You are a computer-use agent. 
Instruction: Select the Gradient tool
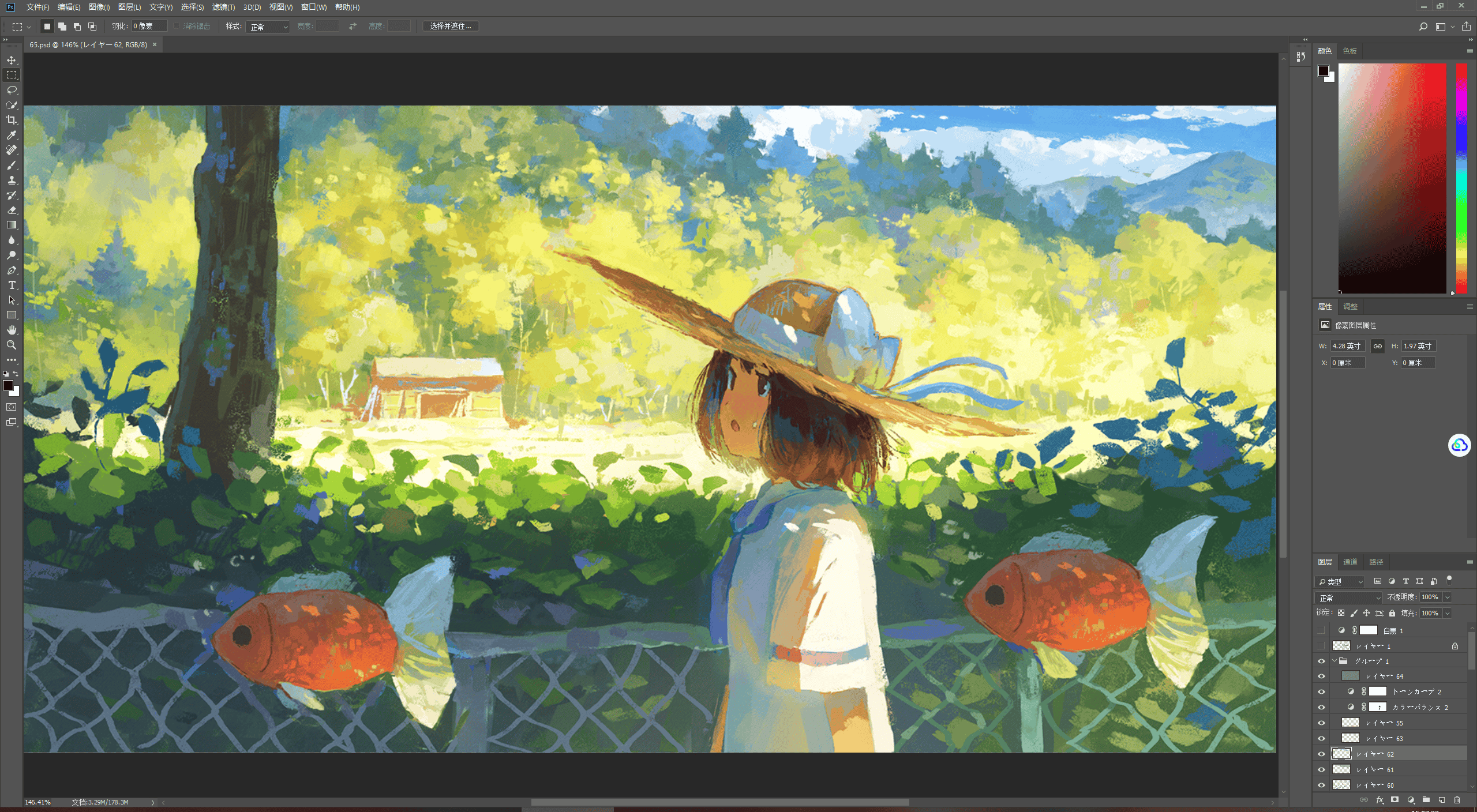pos(12,225)
